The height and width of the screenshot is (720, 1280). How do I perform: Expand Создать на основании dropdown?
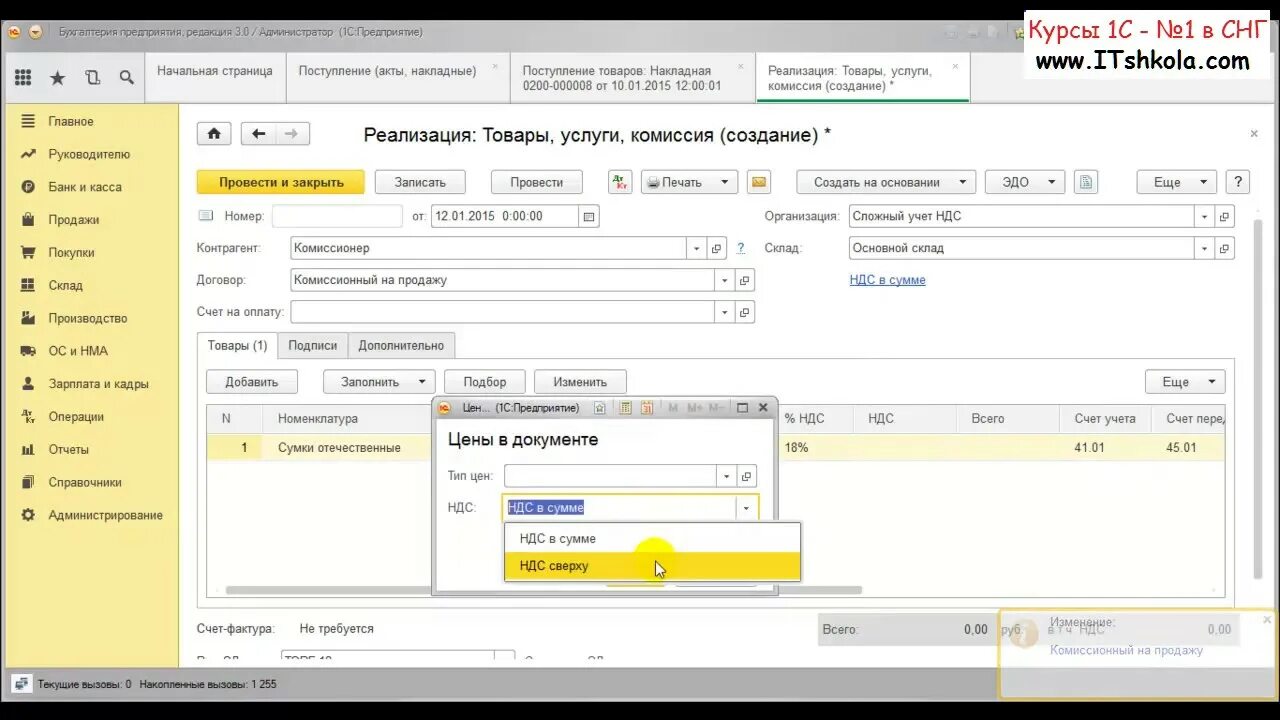coord(963,182)
